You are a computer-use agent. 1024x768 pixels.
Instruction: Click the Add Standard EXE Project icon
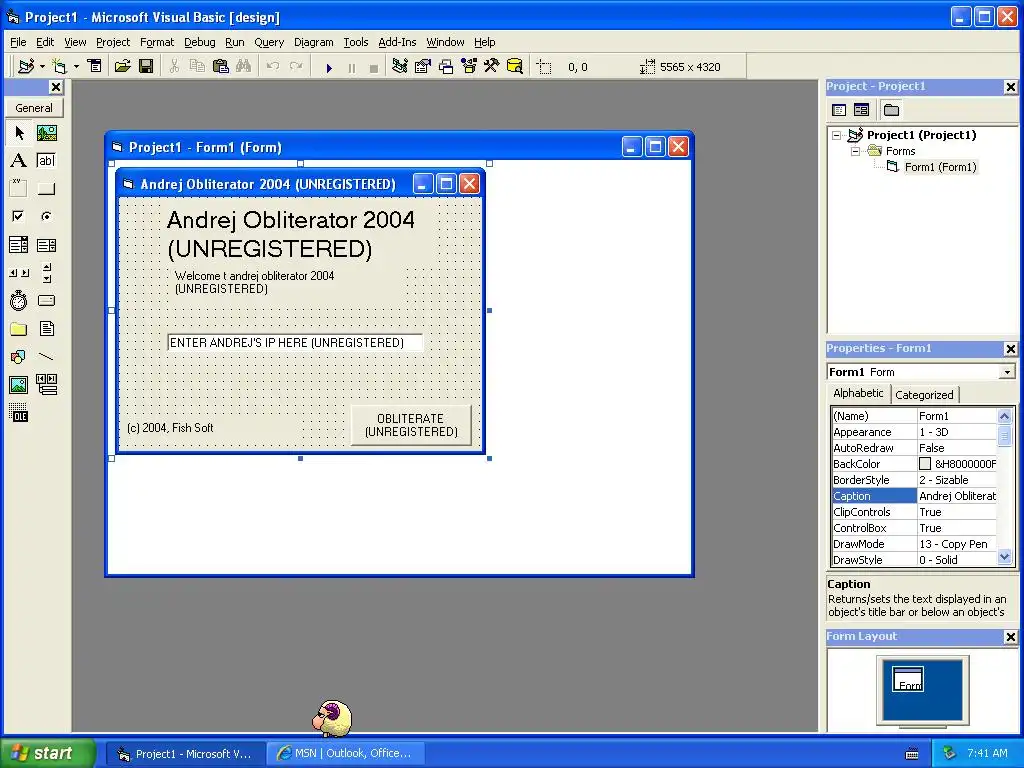[26, 66]
